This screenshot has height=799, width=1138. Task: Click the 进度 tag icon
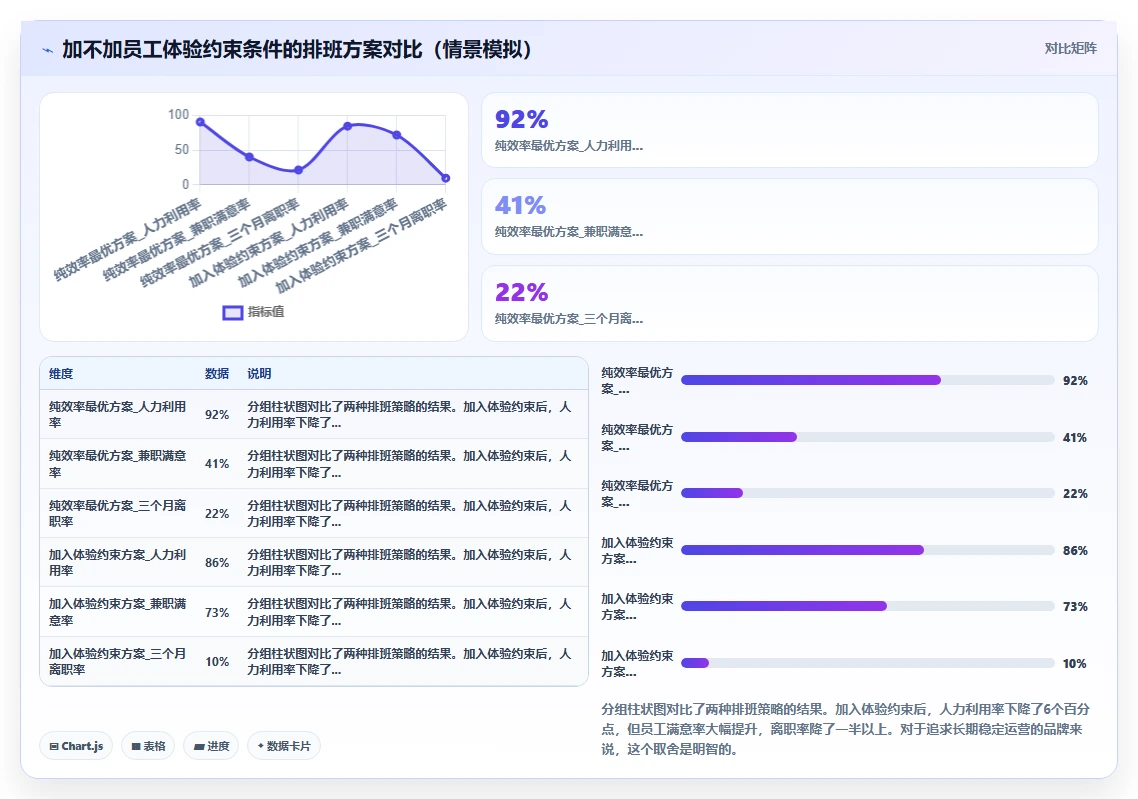(199, 746)
